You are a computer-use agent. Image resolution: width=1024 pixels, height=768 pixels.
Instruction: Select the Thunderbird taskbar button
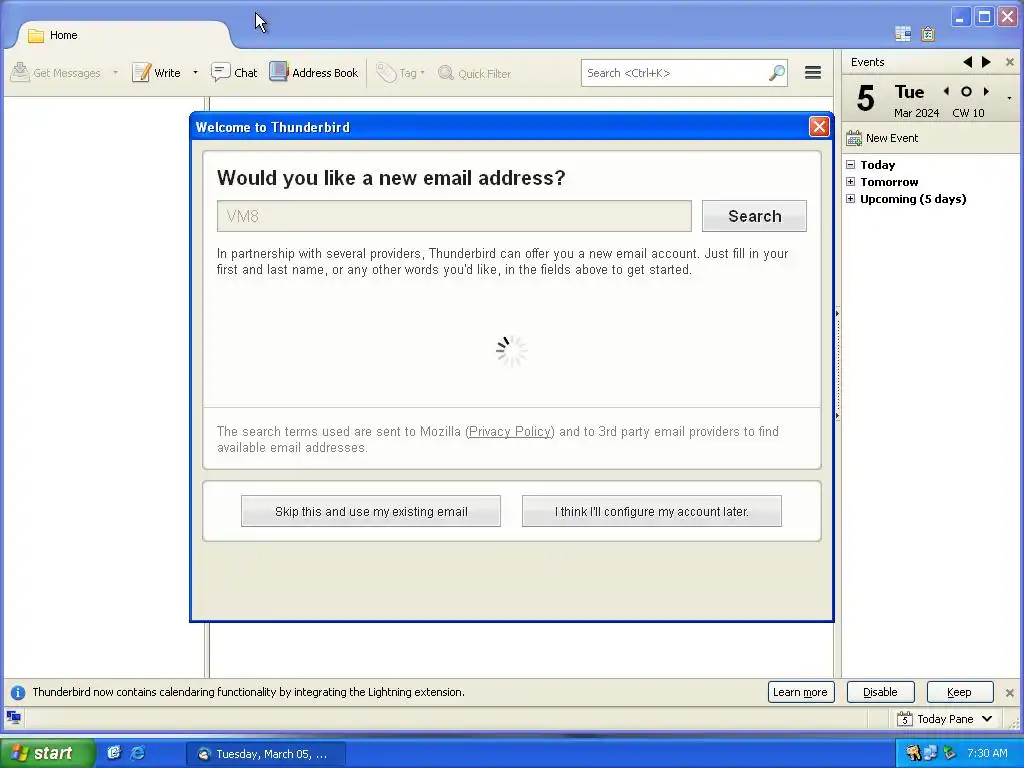click(266, 754)
